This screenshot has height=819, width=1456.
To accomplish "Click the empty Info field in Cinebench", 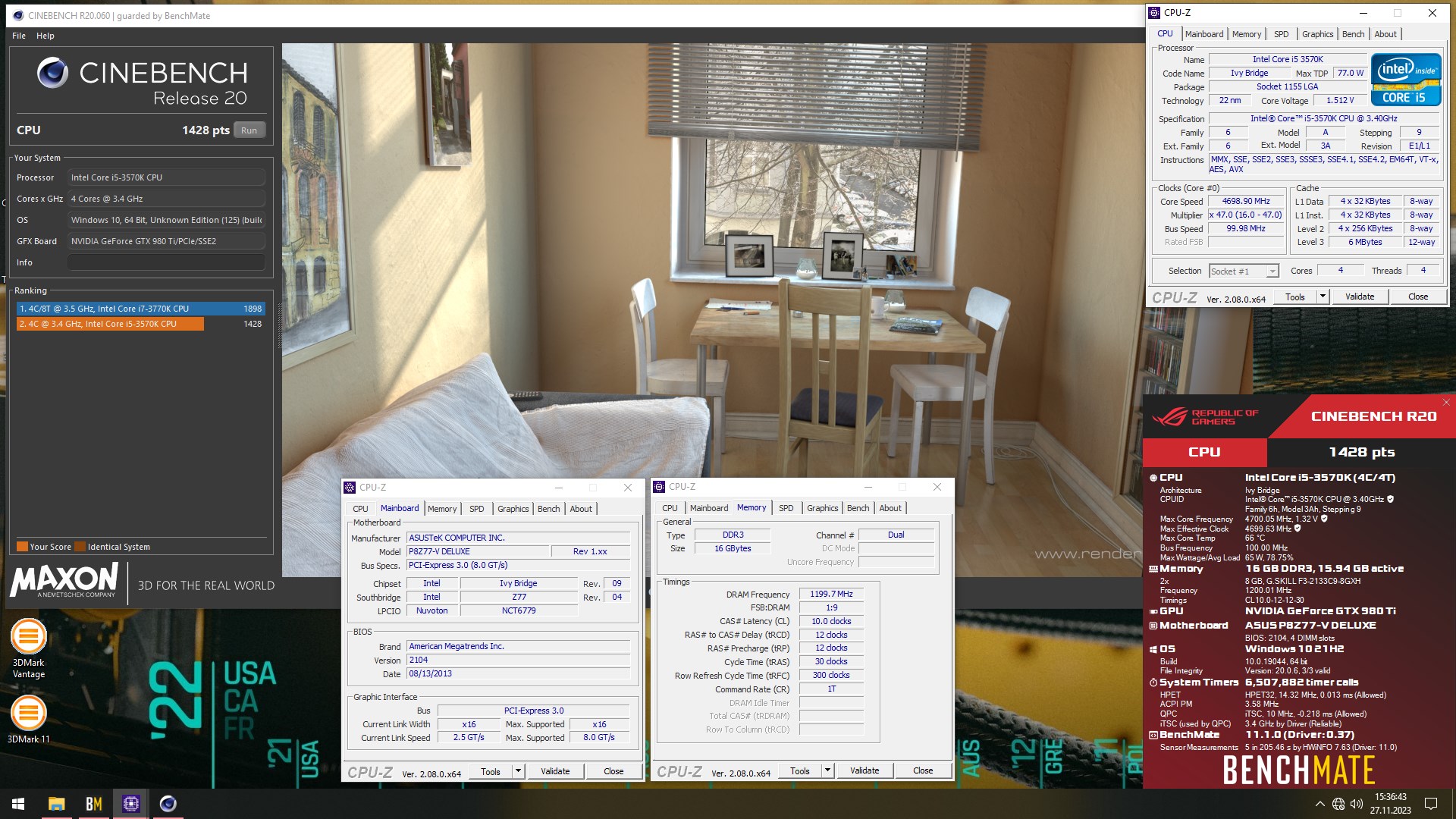I will [166, 262].
